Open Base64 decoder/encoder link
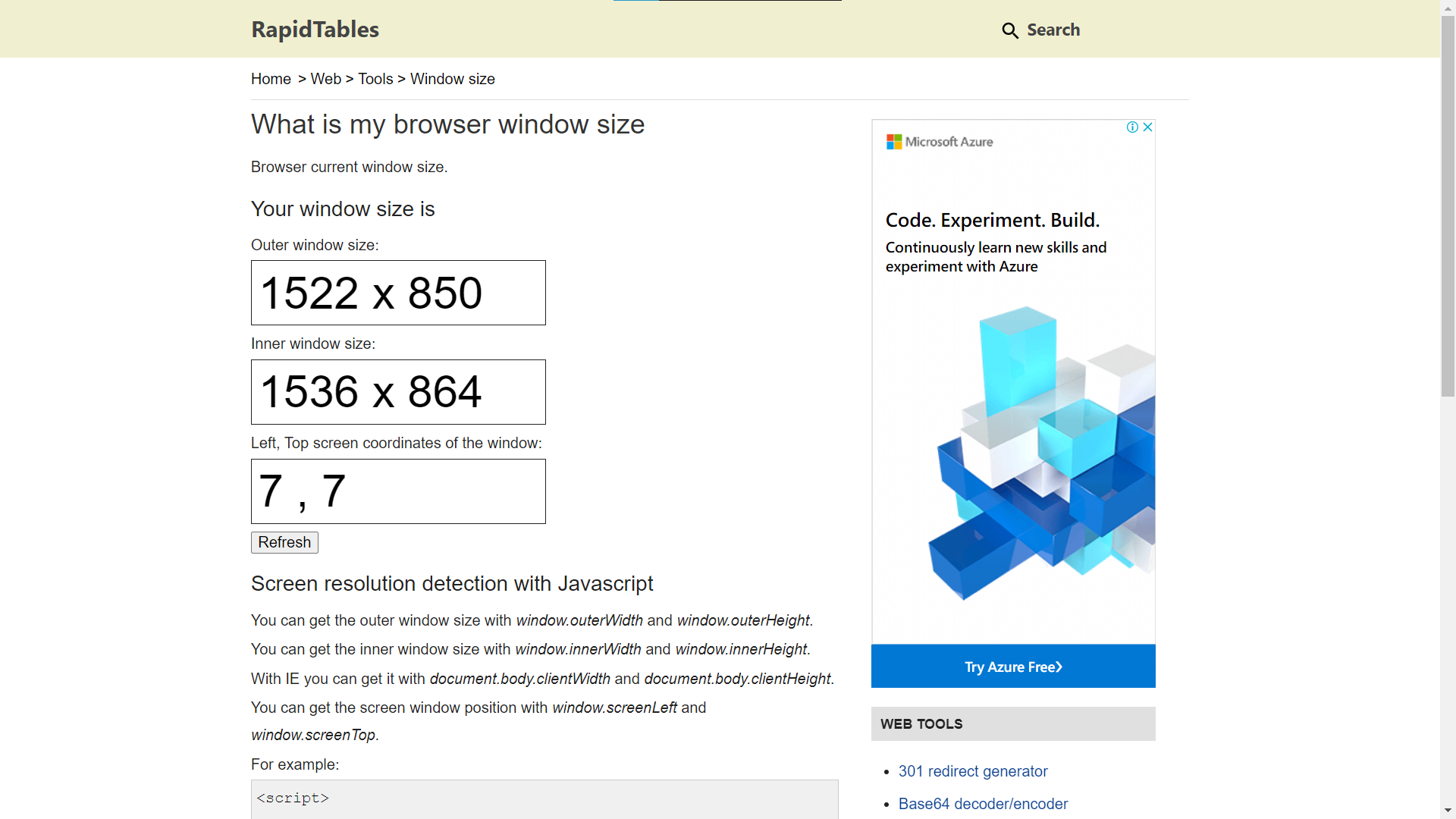This screenshot has height=819, width=1456. 983,804
